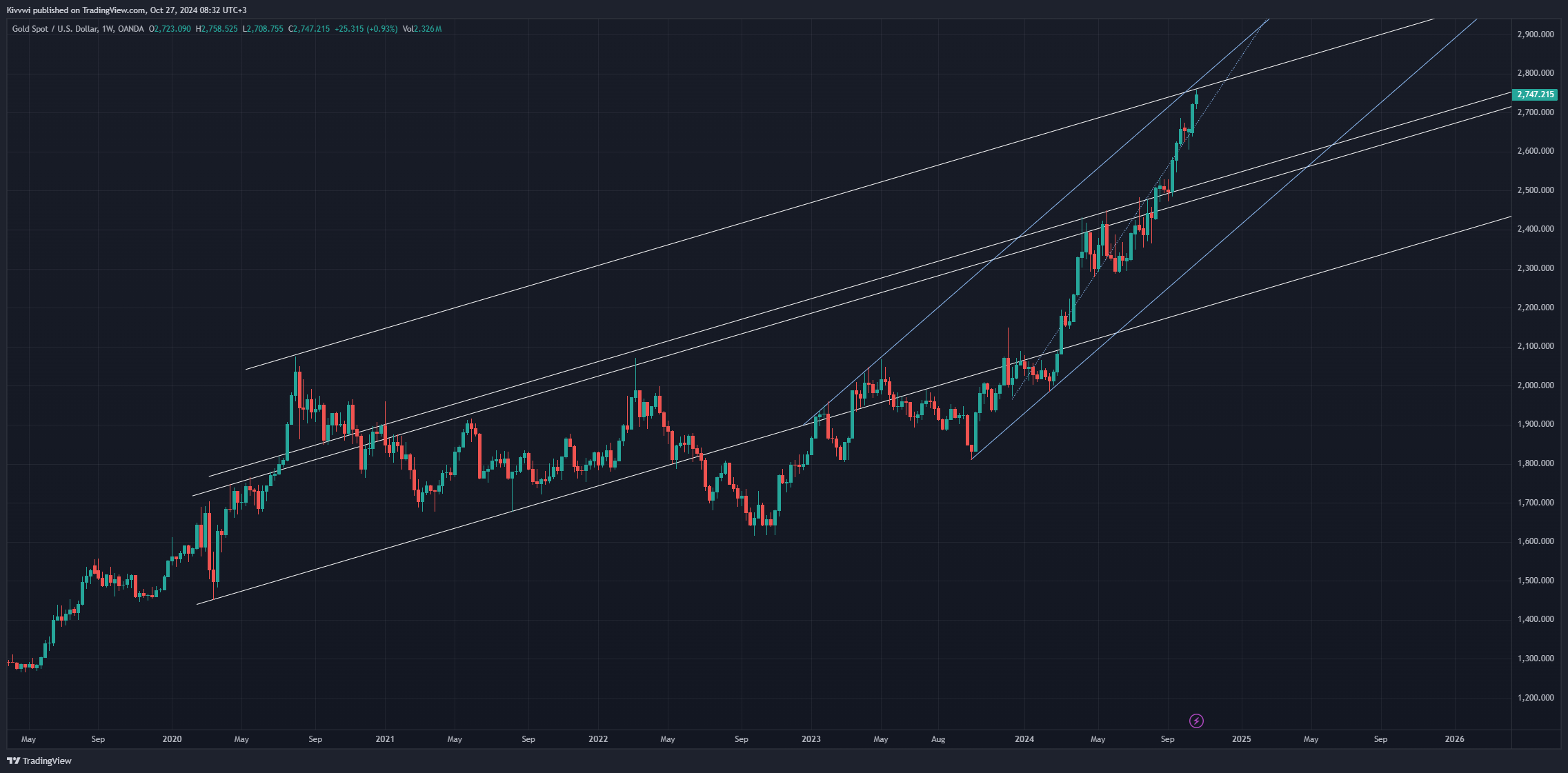Image resolution: width=1568 pixels, height=773 pixels.
Task: Click the 2,500.000 price axis label
Action: tap(1535, 190)
